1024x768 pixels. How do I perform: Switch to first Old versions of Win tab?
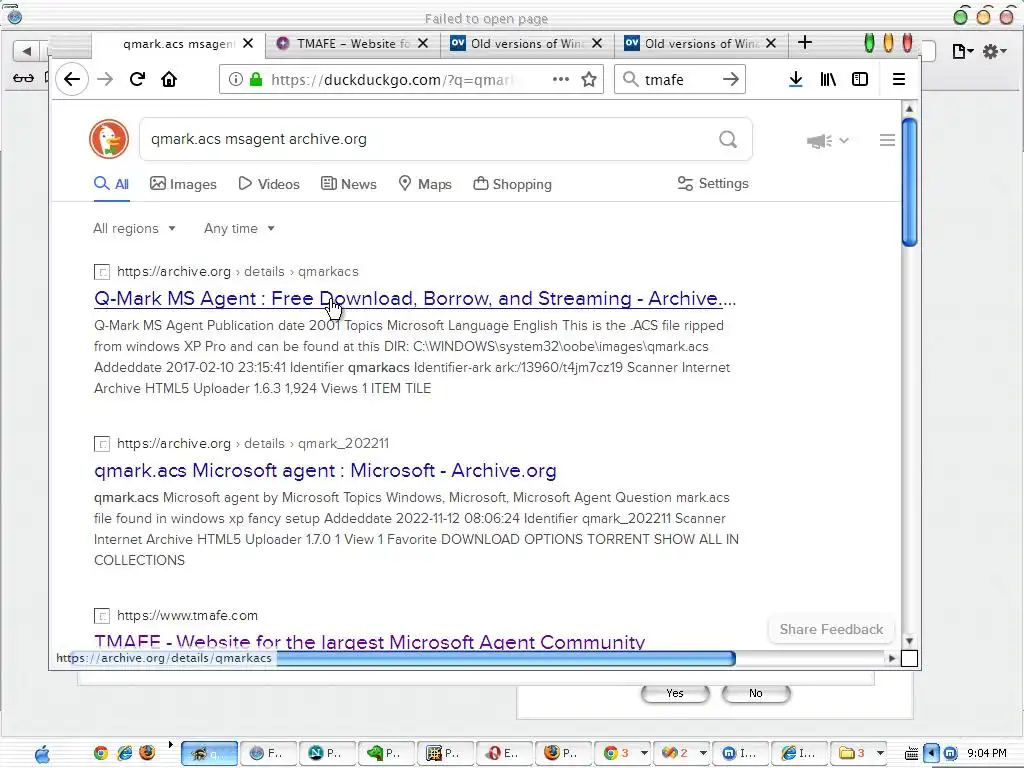[526, 44]
